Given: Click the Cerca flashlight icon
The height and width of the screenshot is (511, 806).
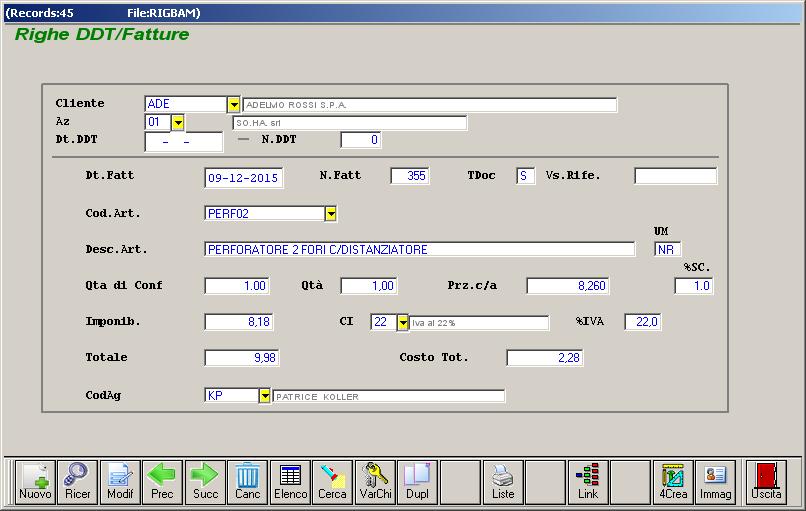Looking at the screenshot, I should point(333,482).
